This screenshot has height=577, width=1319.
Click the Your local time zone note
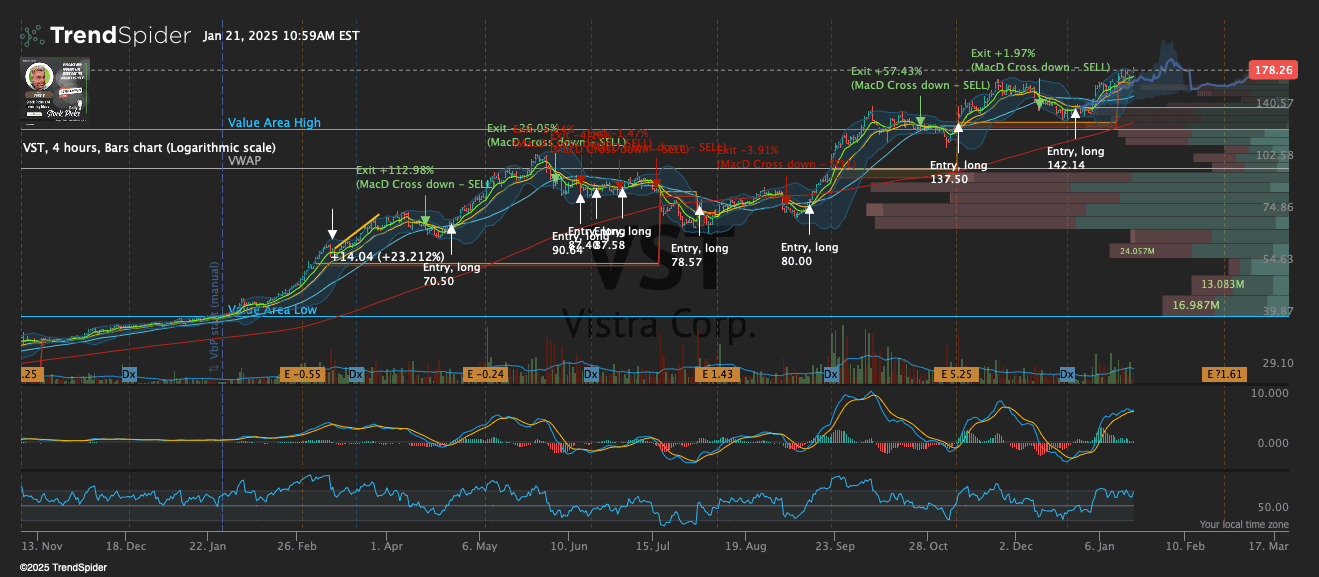tap(1244, 524)
